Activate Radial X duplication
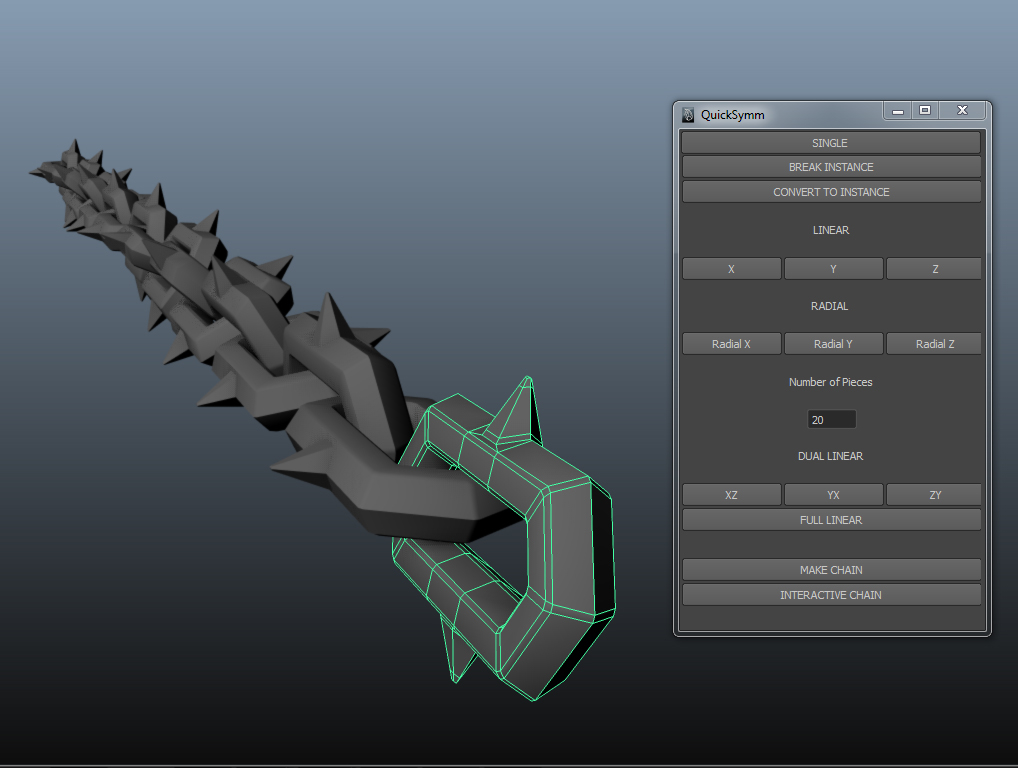The width and height of the screenshot is (1018, 768). pyautogui.click(x=731, y=343)
